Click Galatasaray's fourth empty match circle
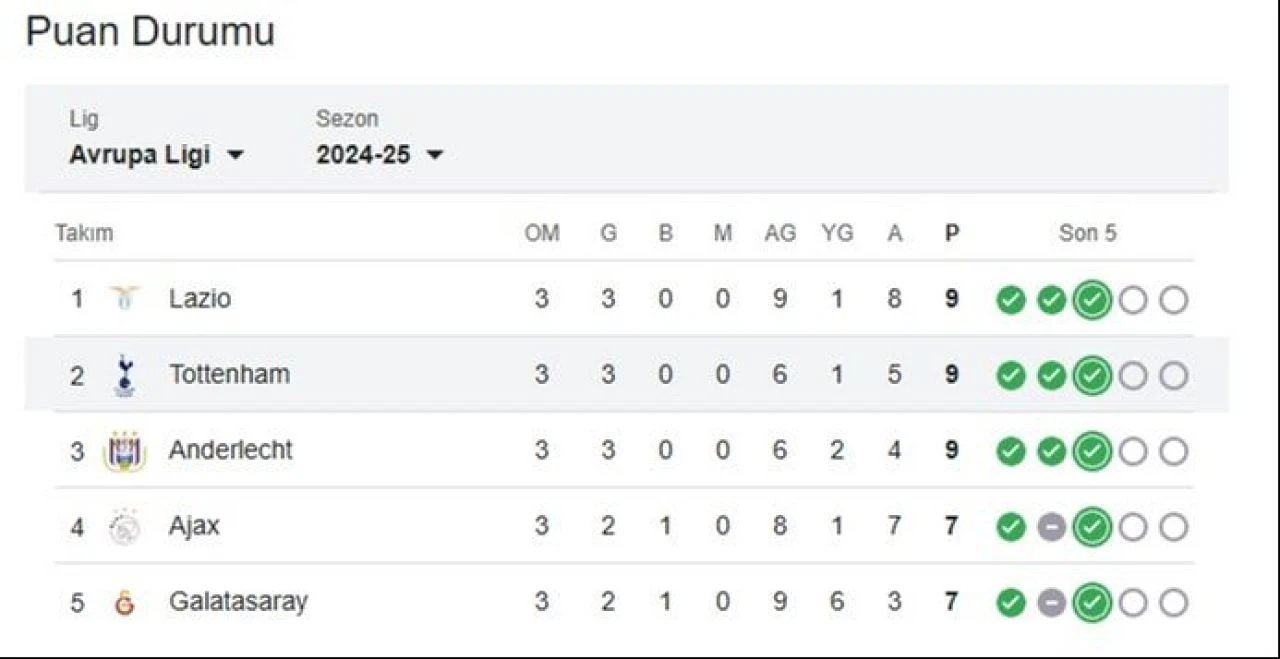 point(1133,603)
